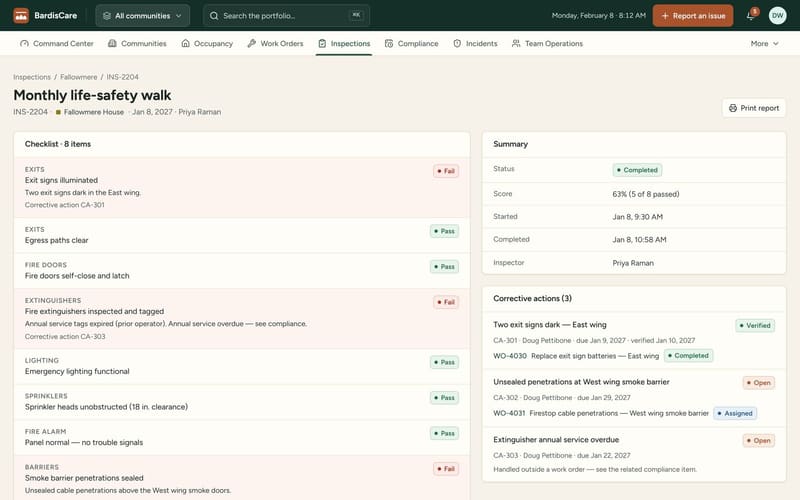Open the Team Operations tab
The height and width of the screenshot is (500, 800).
pos(547,43)
